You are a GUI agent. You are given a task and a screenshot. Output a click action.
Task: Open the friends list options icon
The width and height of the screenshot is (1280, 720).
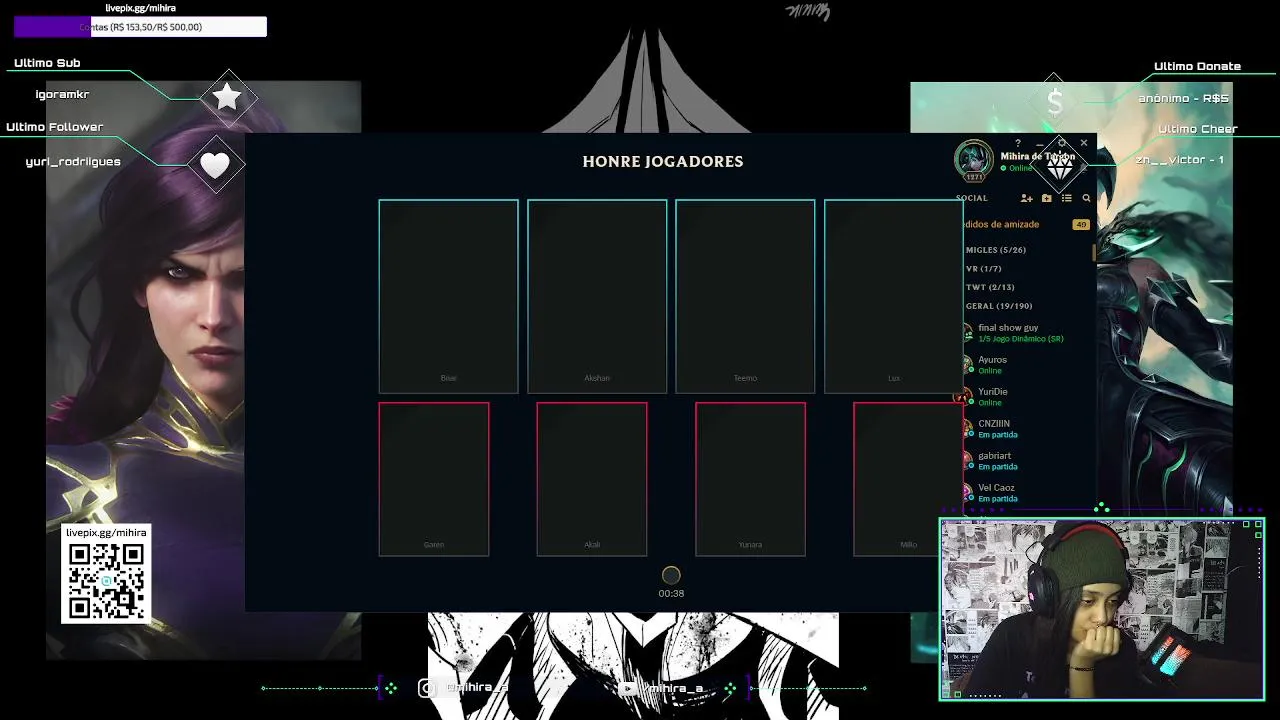tap(1066, 198)
